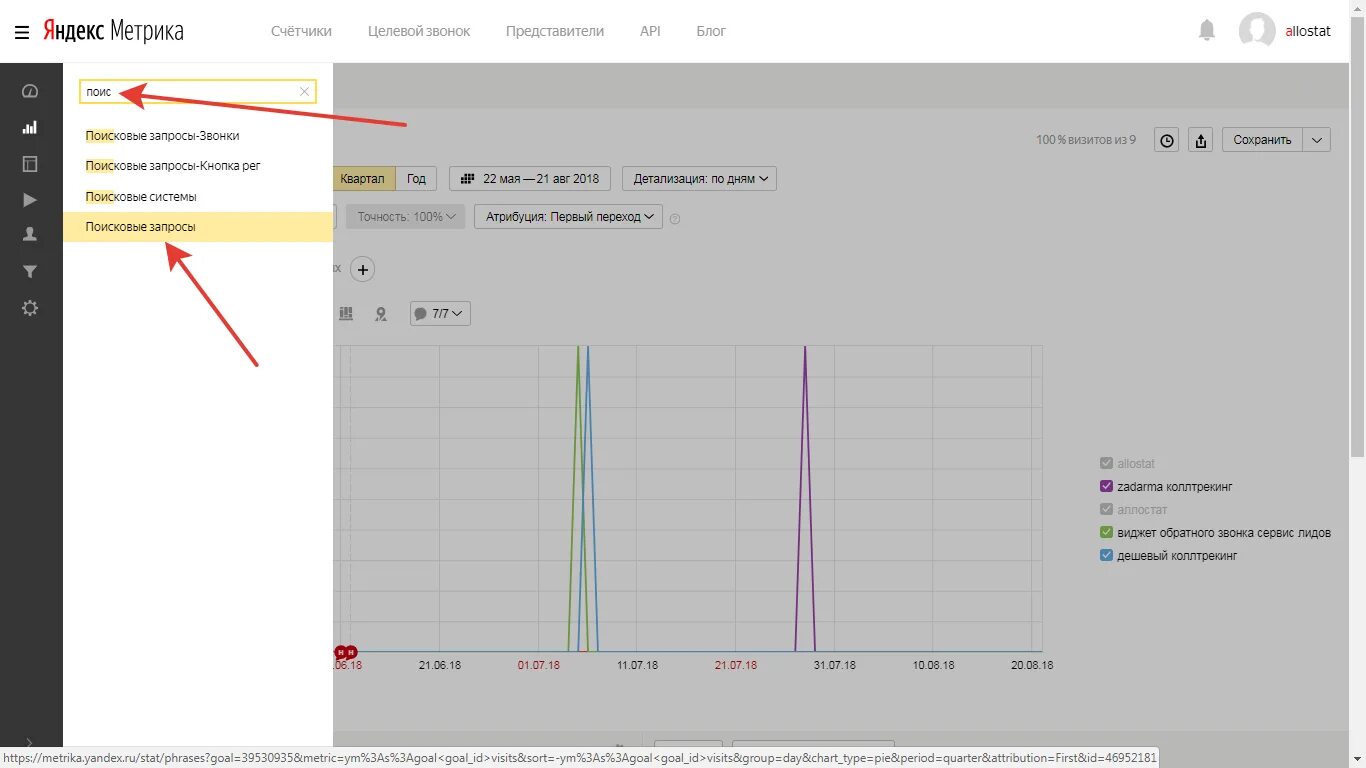Image resolution: width=1366 pixels, height=768 pixels.
Task: Expand the sidebar with the bottom chevron
Action: tap(30, 743)
